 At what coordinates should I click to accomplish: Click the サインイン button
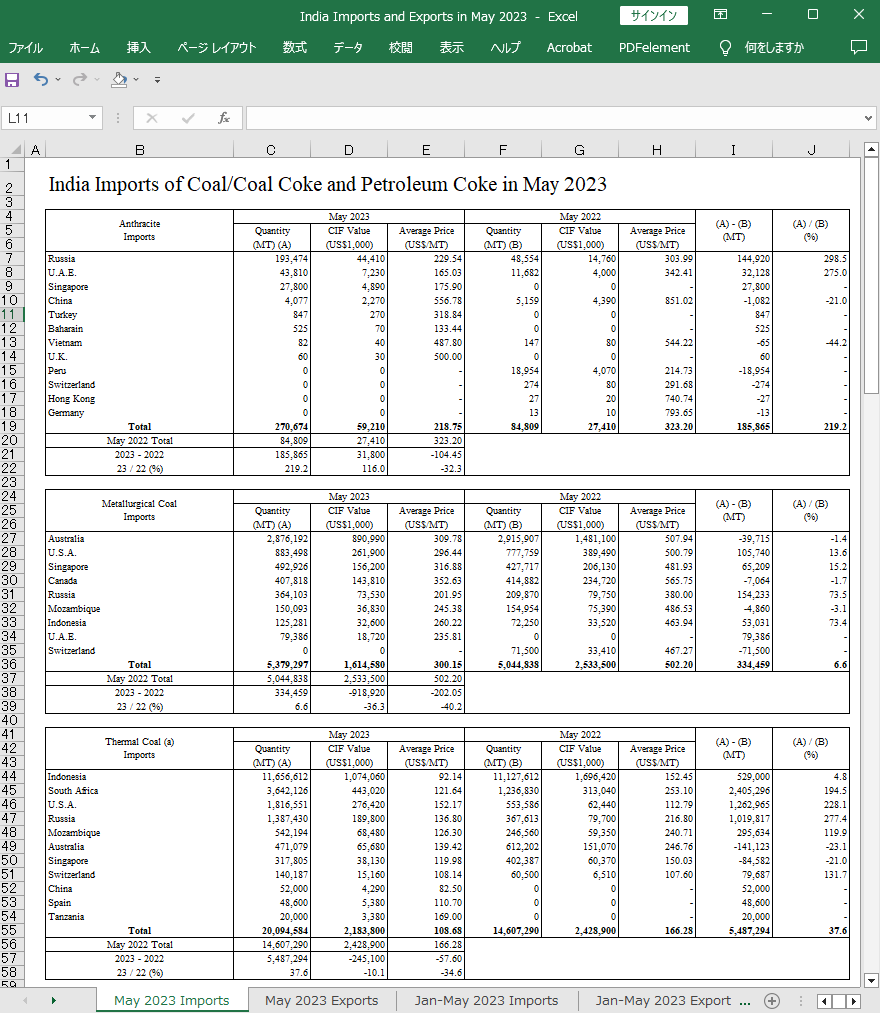(654, 16)
